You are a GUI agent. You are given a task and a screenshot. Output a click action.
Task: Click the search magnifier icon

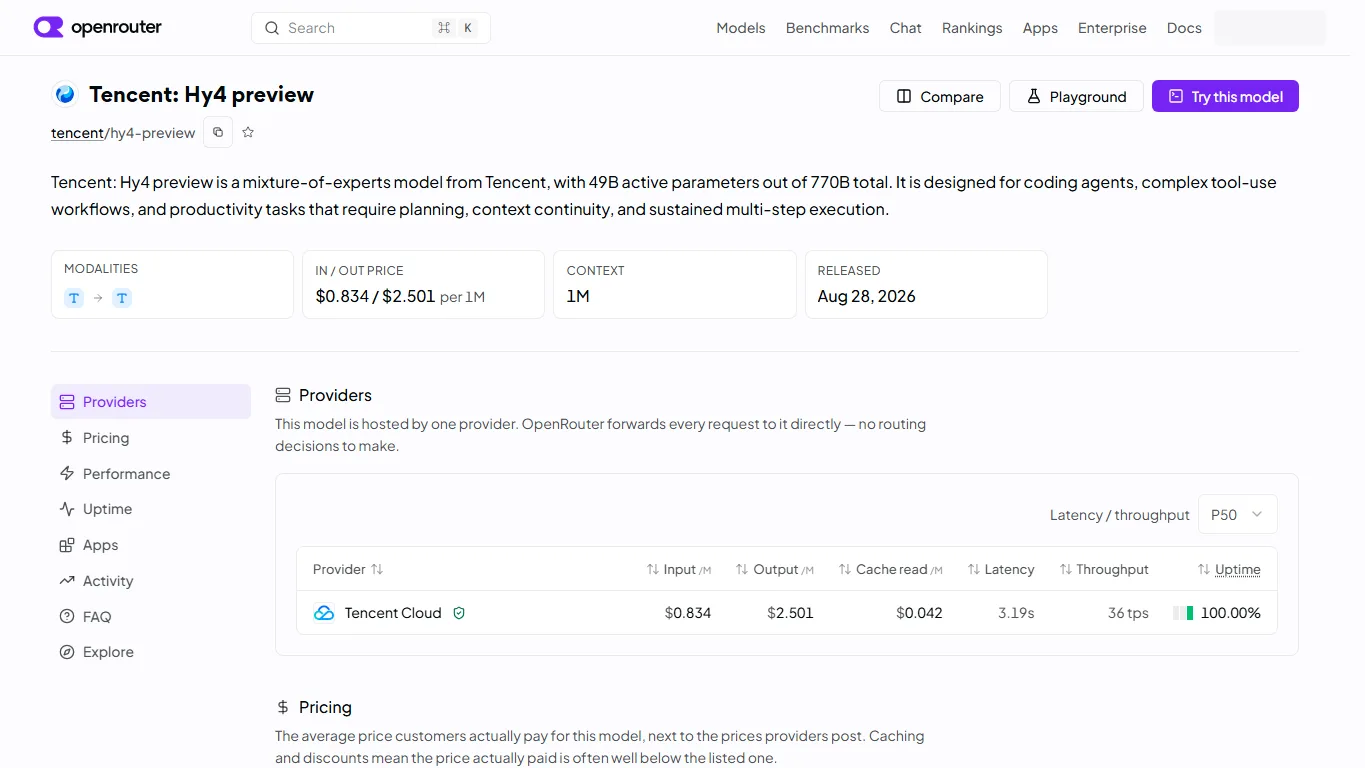tap(272, 28)
